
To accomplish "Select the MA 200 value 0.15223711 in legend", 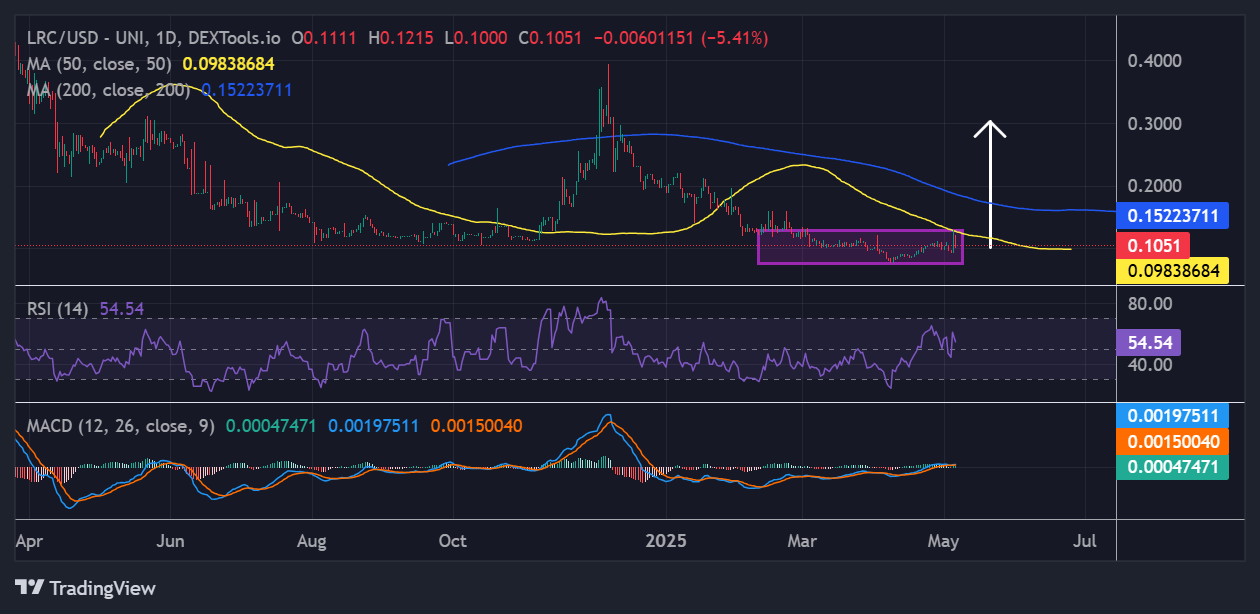I will point(247,90).
